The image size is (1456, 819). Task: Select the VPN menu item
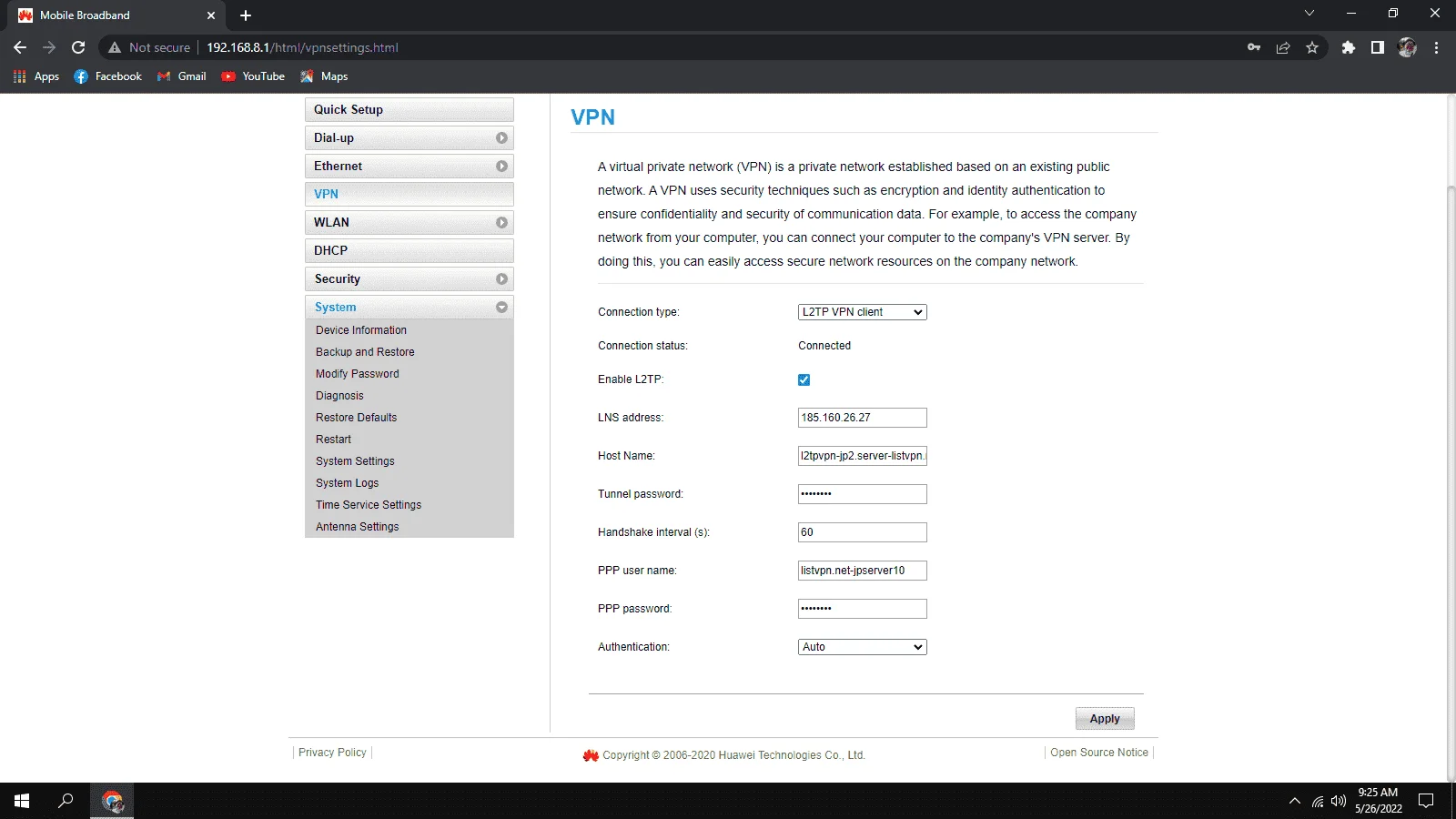409,194
